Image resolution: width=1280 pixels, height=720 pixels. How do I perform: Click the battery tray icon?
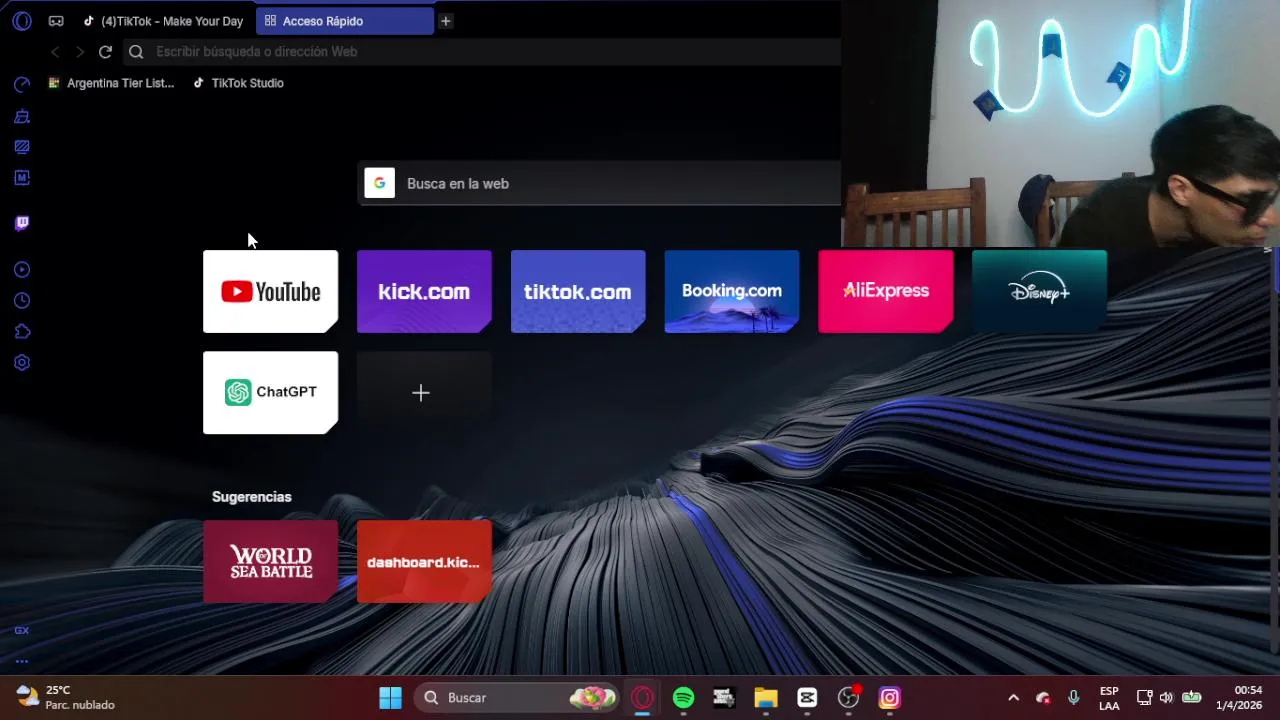[1191, 698]
